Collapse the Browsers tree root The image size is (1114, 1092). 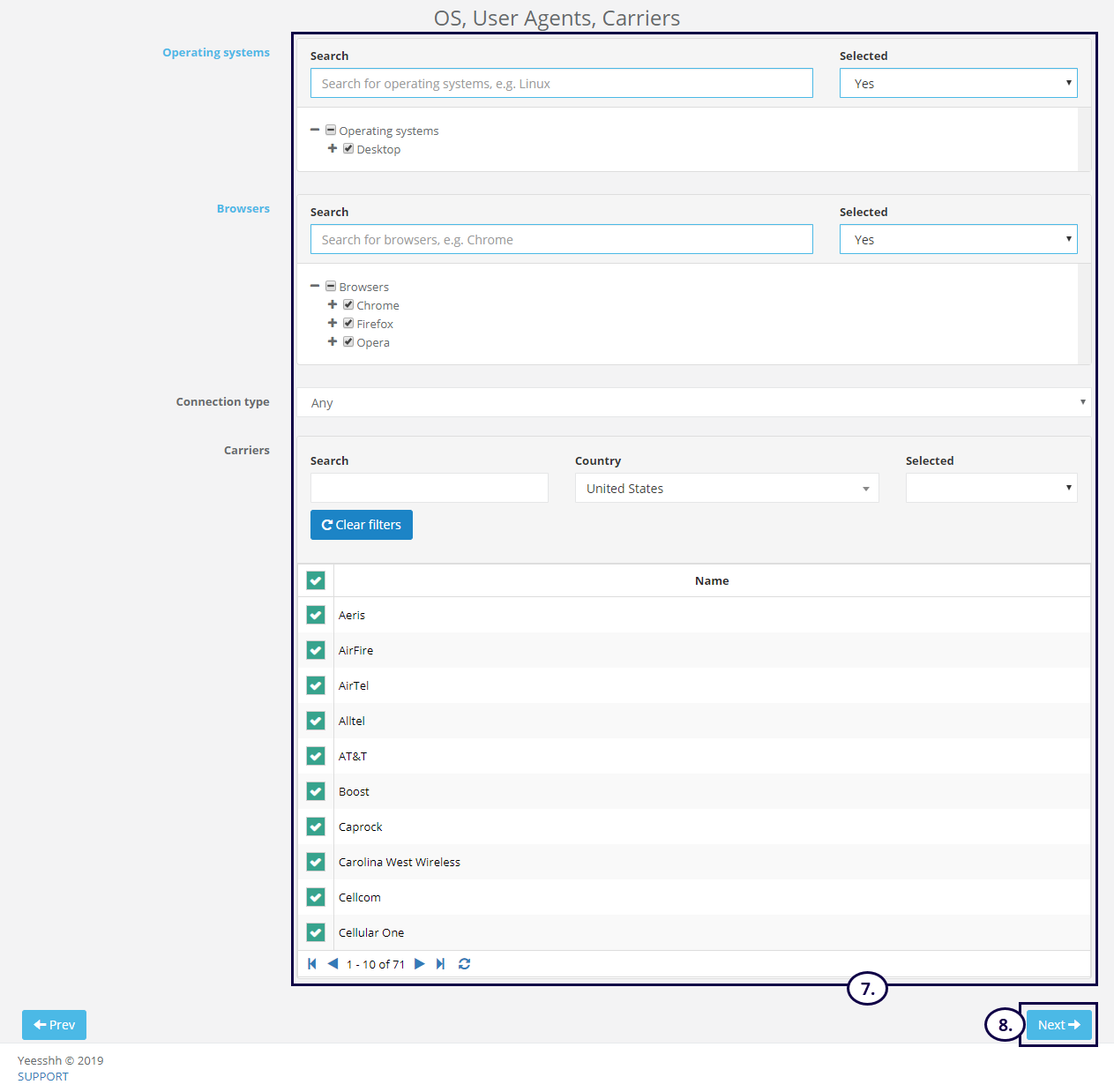click(315, 287)
